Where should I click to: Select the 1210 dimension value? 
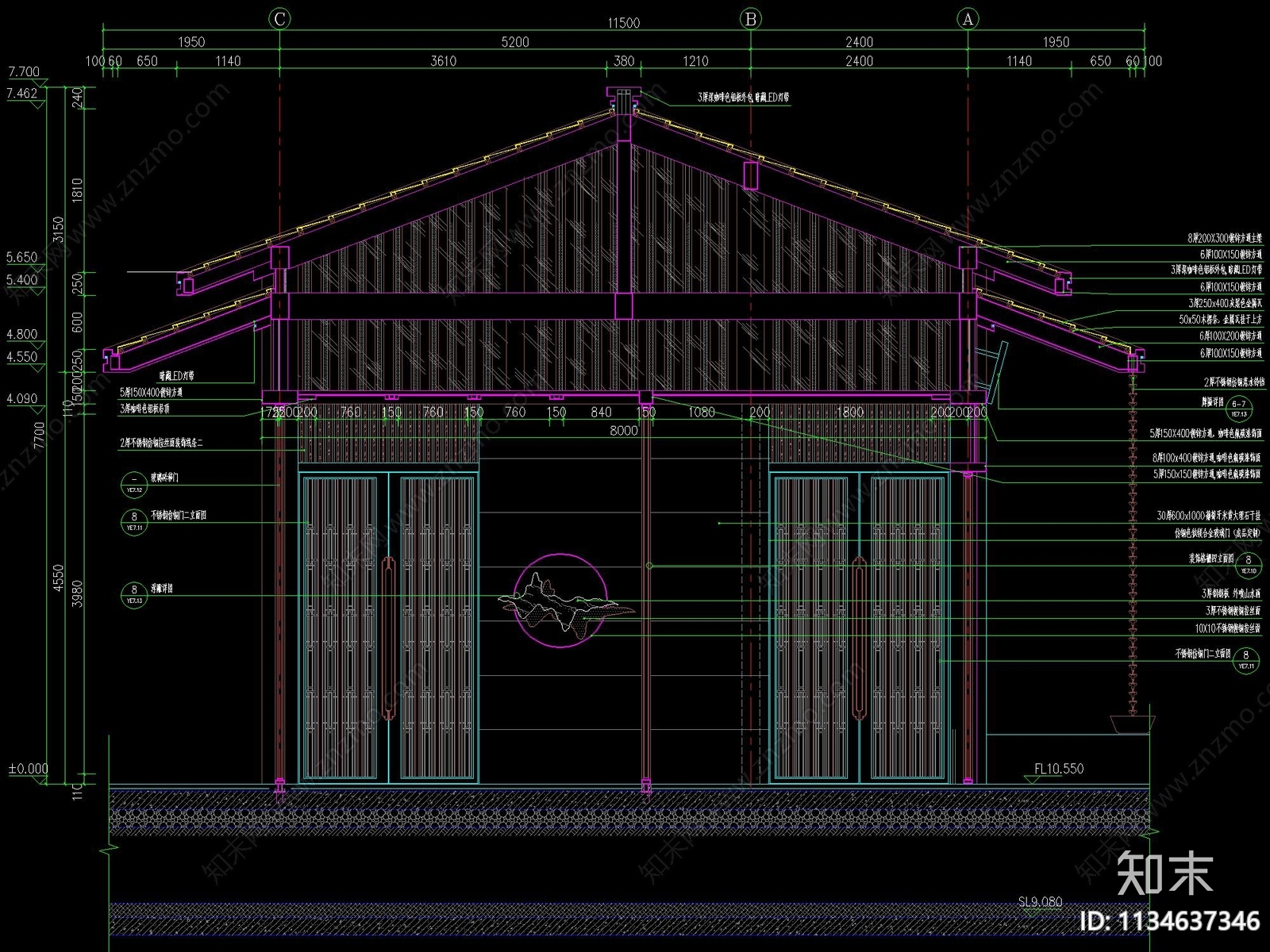pyautogui.click(x=695, y=61)
